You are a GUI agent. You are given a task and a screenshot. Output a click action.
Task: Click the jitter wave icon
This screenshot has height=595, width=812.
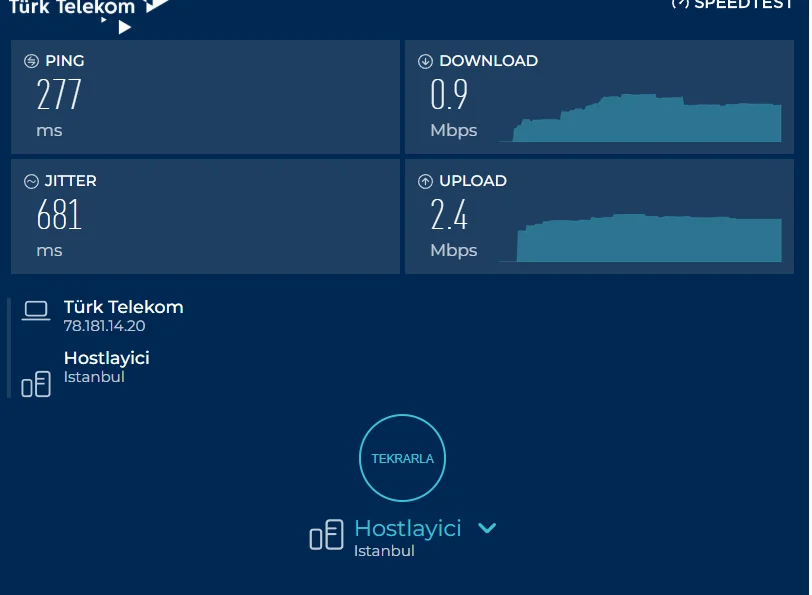(x=32, y=181)
